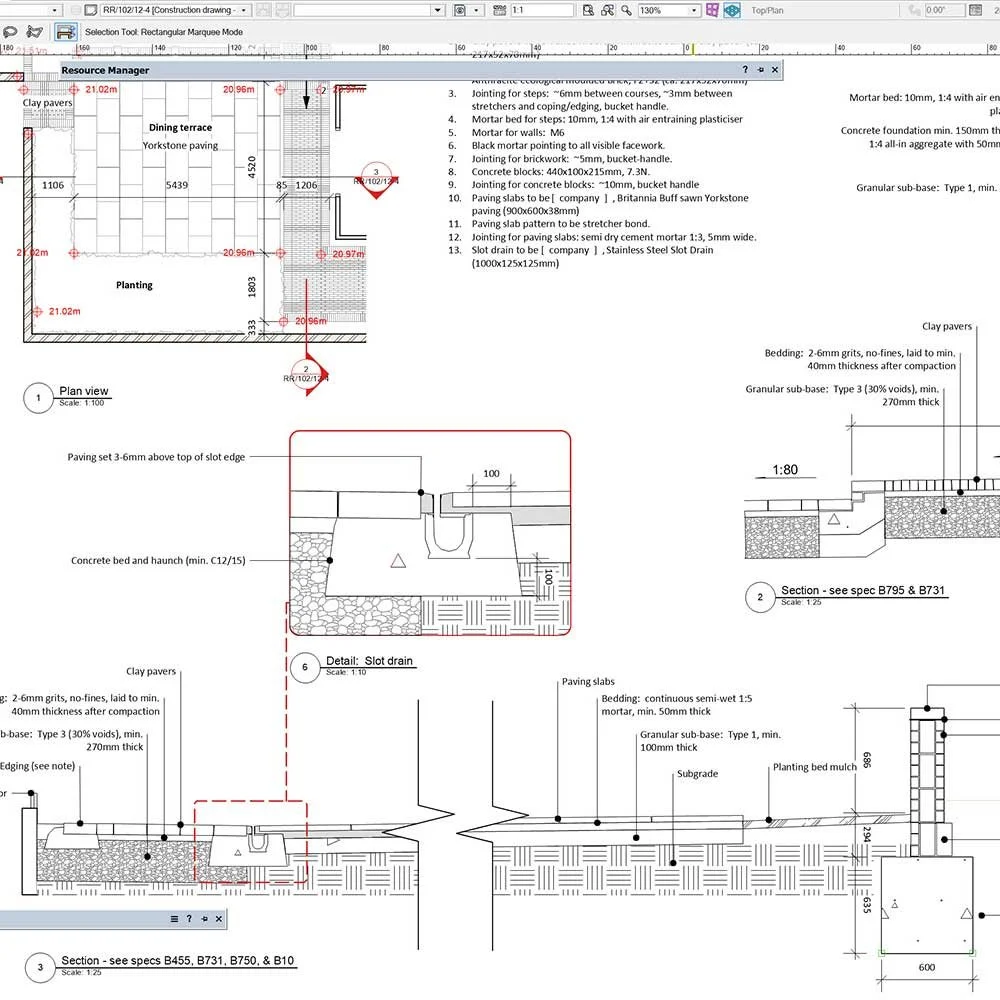Select Polygonal Marquee Mode icon
Screen dimensions: 1000x1000
point(34,31)
